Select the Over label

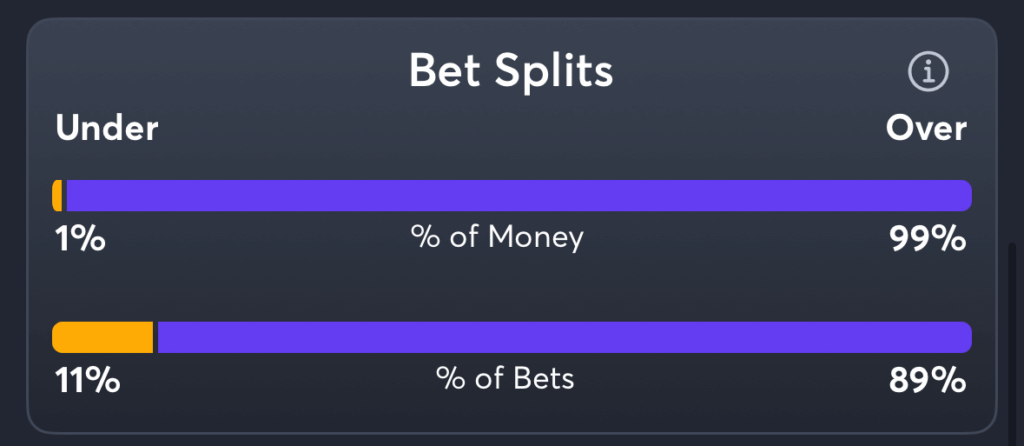pyautogui.click(x=926, y=129)
